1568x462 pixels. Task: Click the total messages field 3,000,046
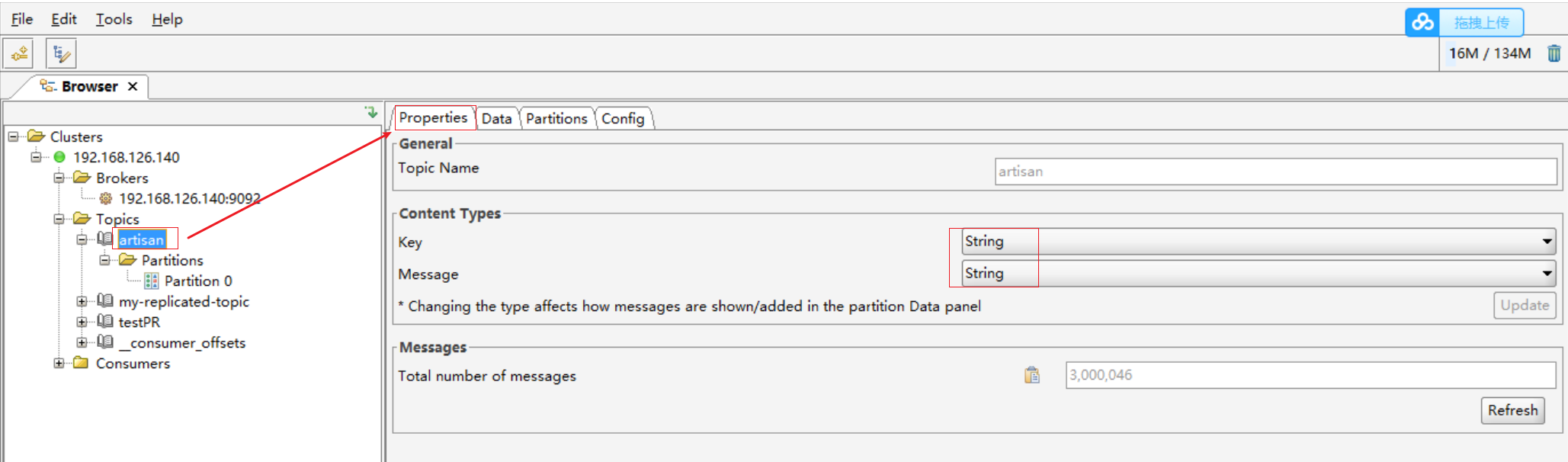tap(1310, 375)
